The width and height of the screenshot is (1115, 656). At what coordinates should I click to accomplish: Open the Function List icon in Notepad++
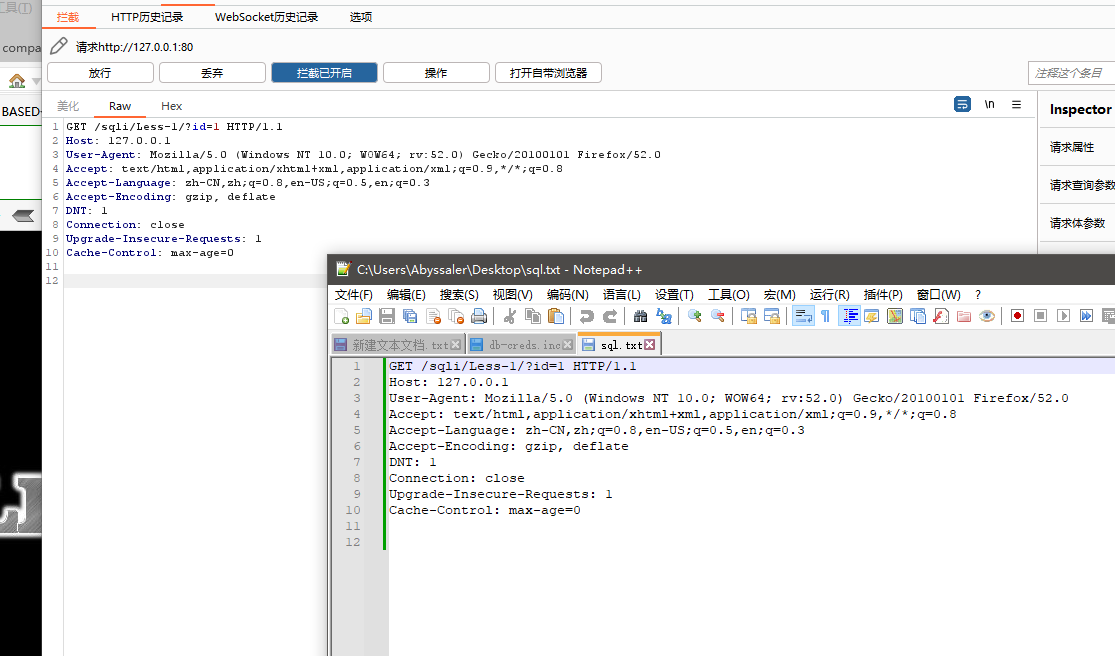(941, 316)
